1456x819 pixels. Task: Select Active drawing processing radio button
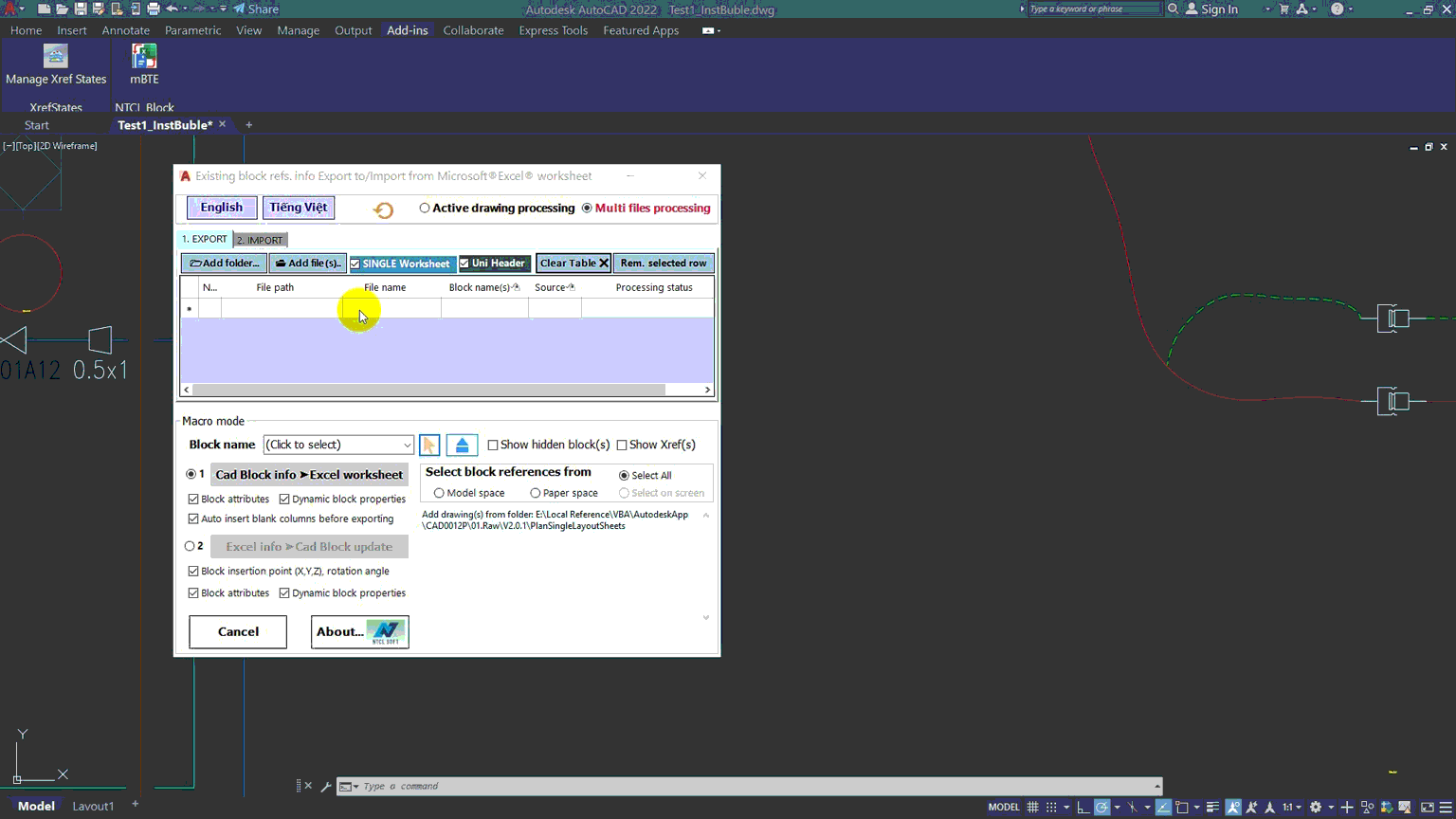tap(425, 209)
